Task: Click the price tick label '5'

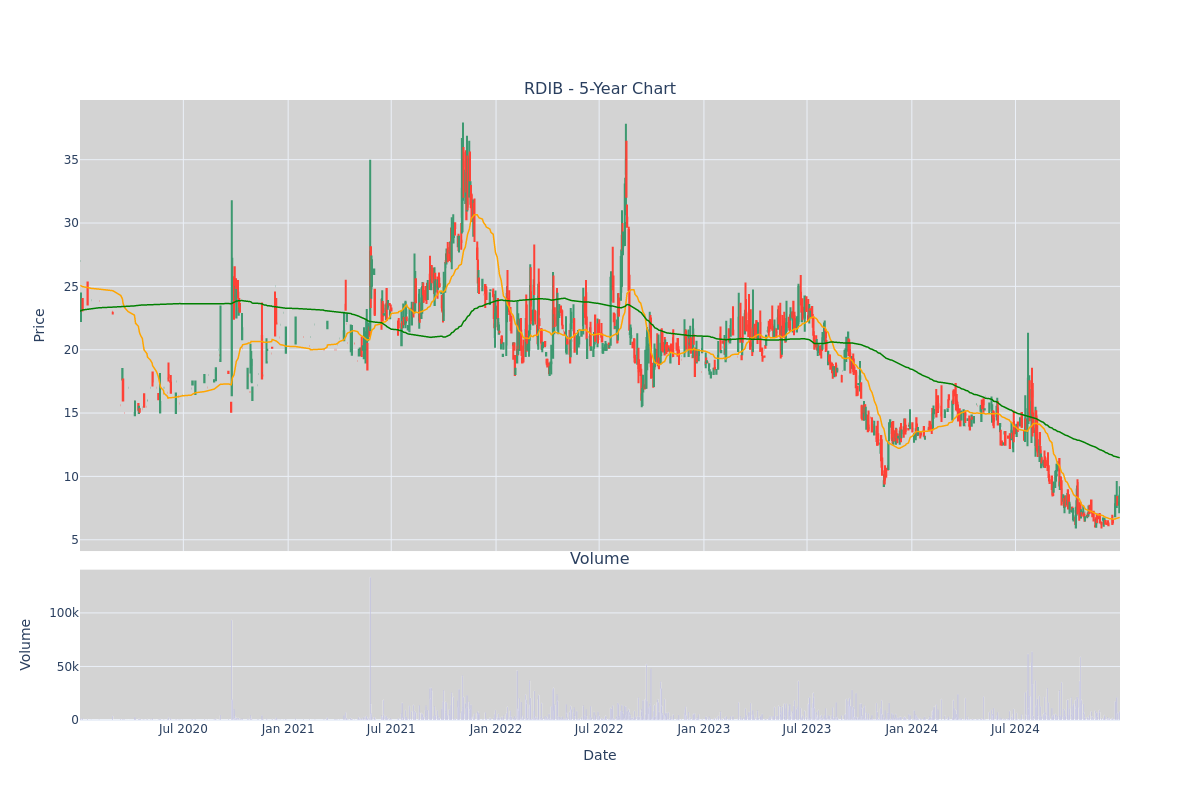Action: tap(75, 540)
